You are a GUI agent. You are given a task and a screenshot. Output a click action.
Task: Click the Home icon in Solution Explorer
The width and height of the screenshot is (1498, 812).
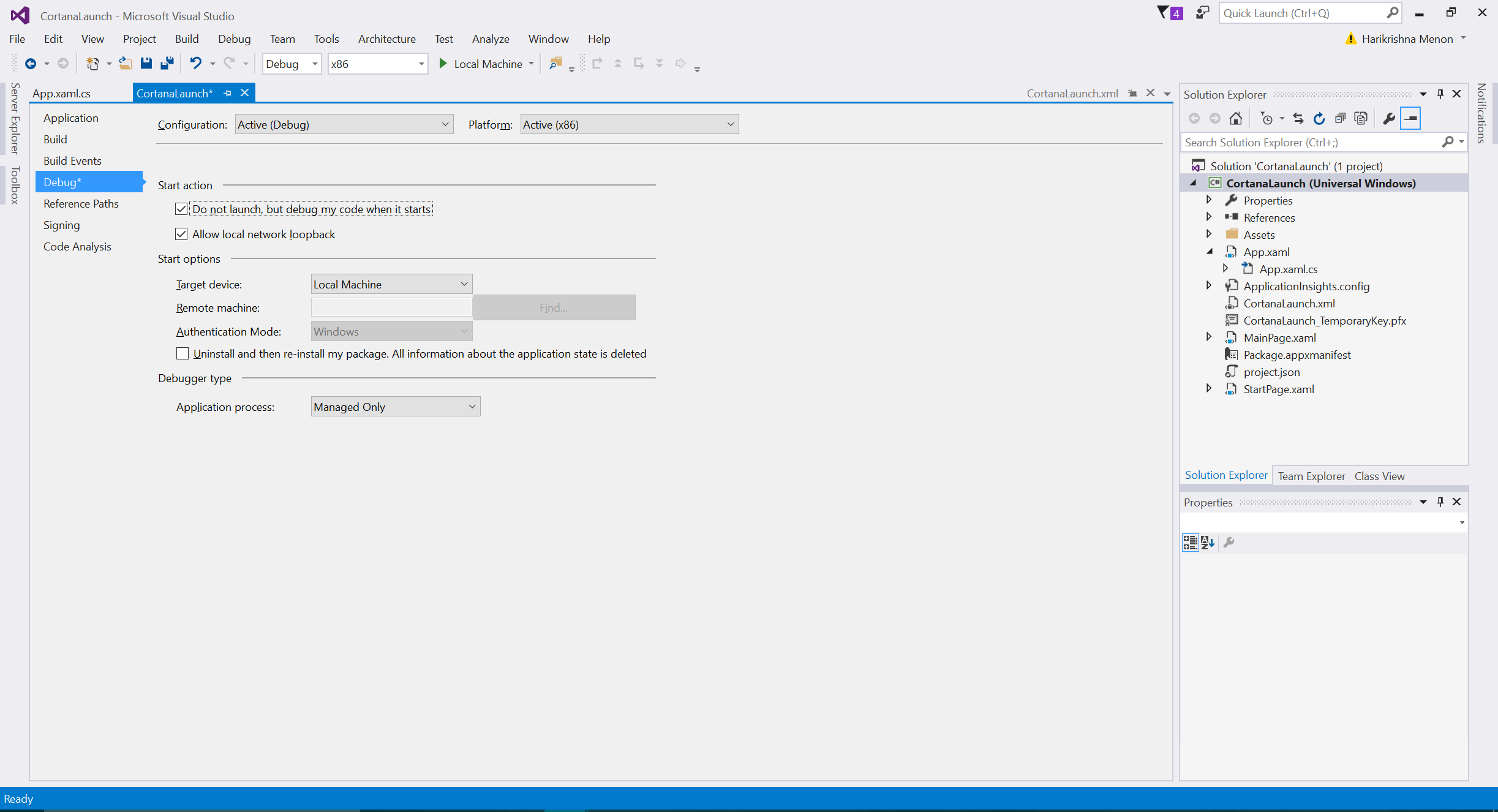click(x=1236, y=118)
